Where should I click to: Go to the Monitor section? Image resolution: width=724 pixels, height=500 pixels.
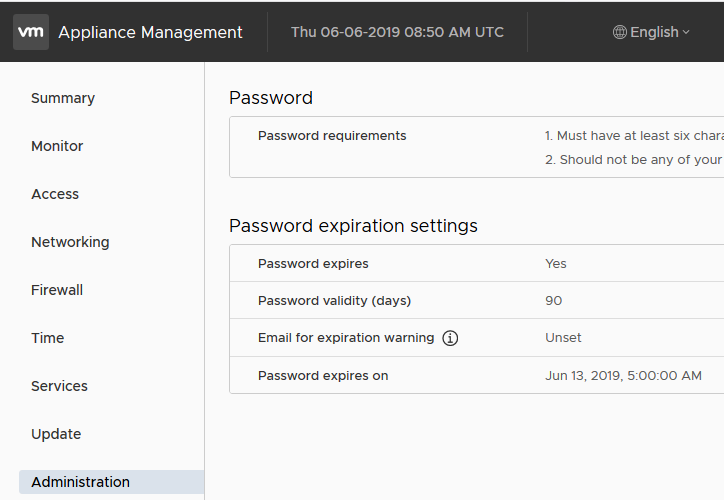coord(57,146)
